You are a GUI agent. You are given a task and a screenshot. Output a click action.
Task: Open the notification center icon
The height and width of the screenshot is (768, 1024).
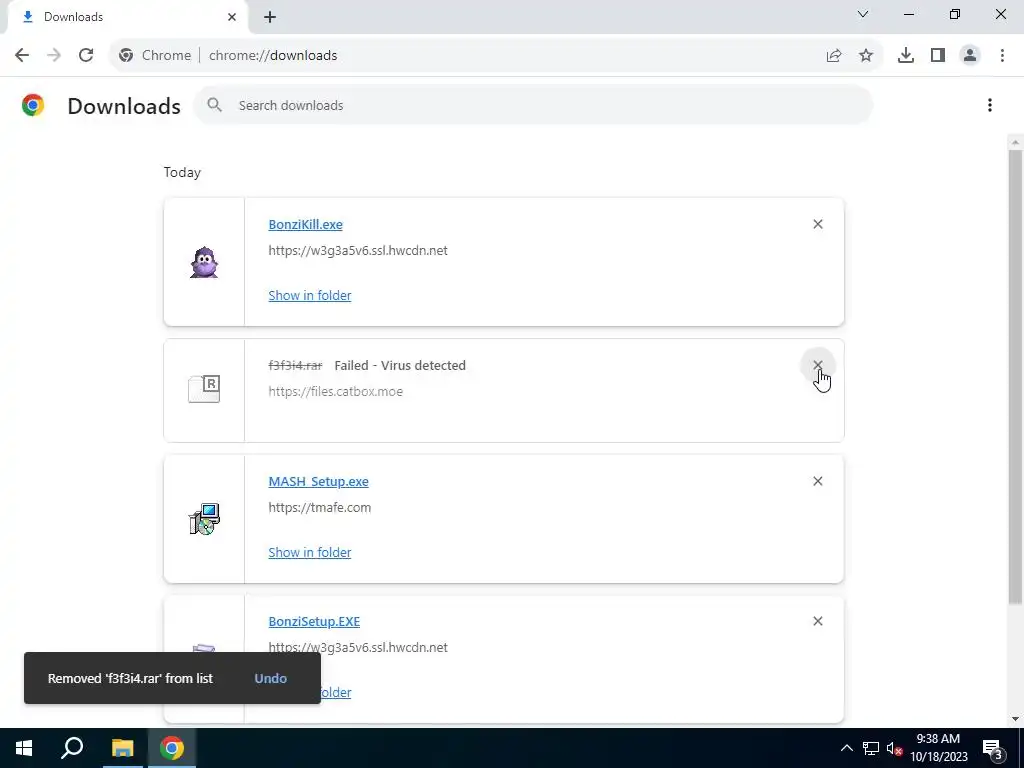click(993, 749)
